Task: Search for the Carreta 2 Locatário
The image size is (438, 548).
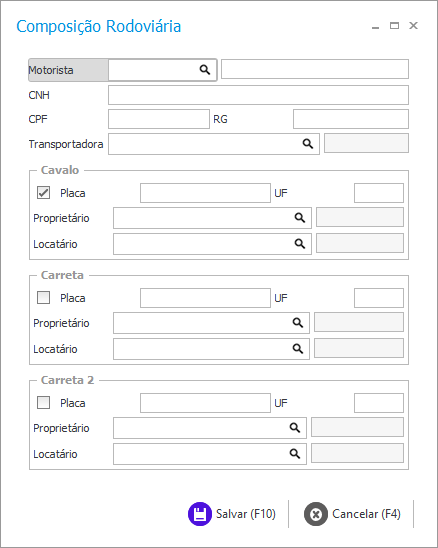Action: coord(295,454)
